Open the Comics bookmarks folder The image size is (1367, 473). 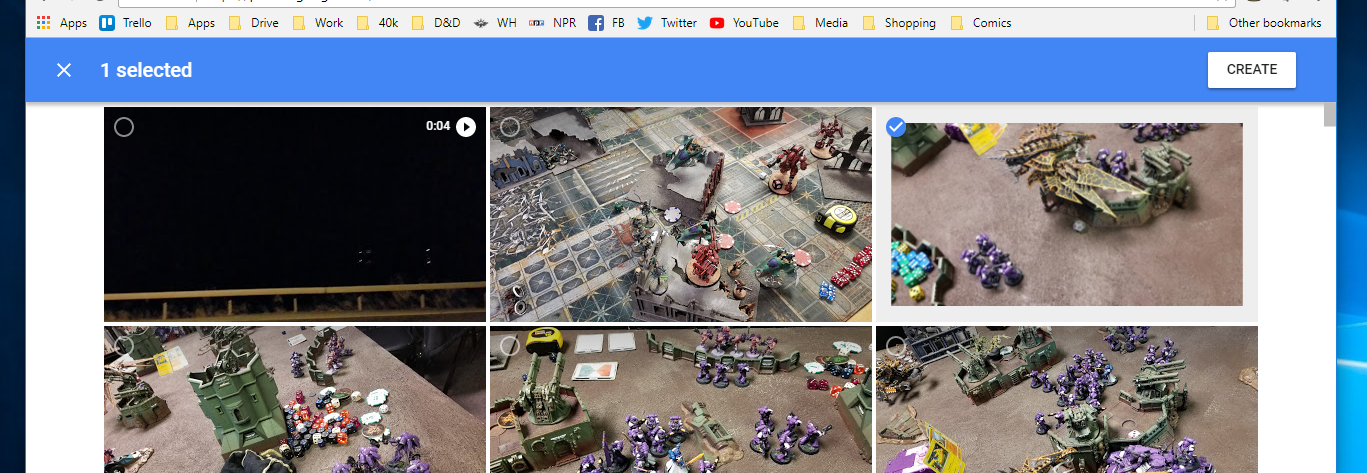coord(981,23)
